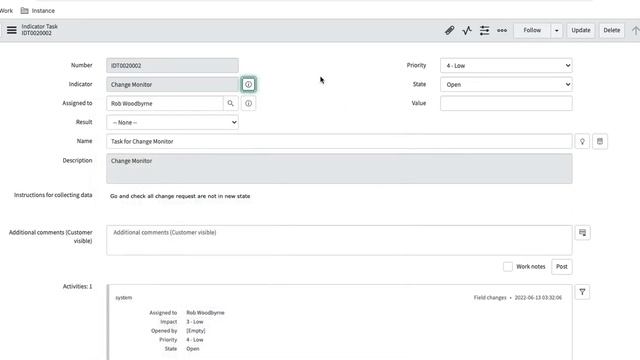Click the Indicator field Change Monitor
Image resolution: width=640 pixels, height=360 pixels.
click(x=172, y=84)
